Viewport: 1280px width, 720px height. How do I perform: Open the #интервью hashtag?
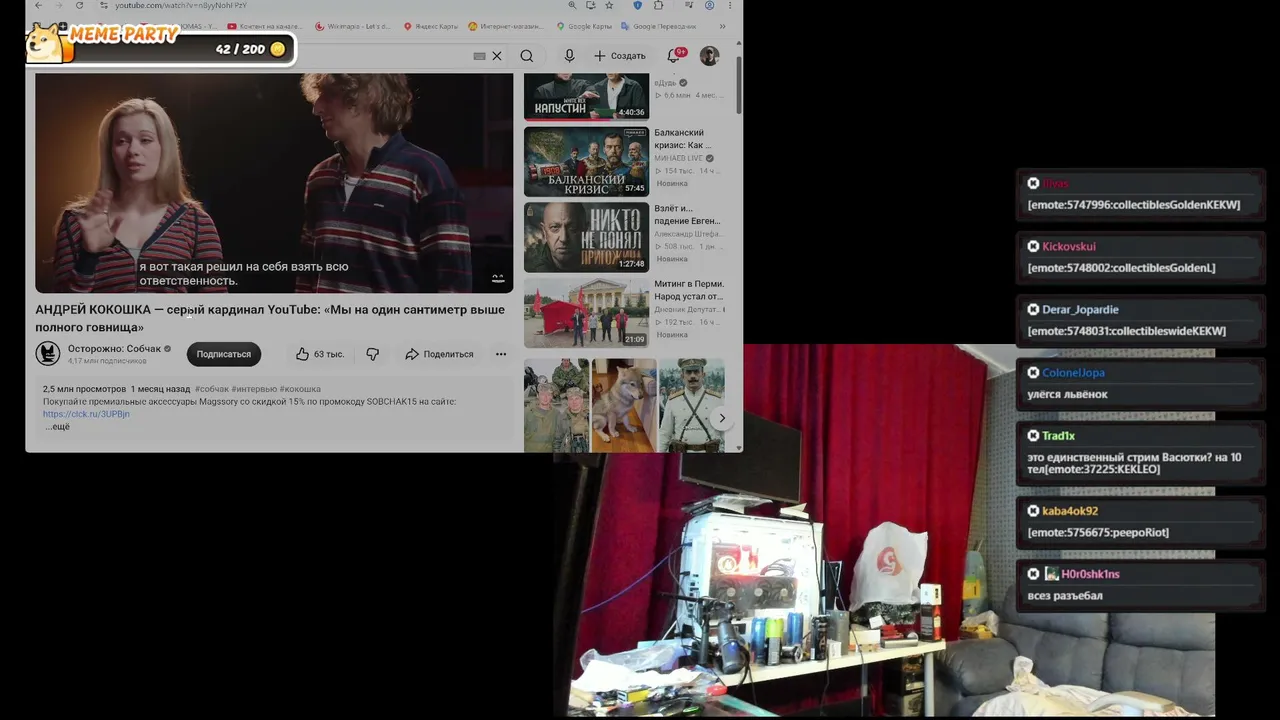(x=254, y=389)
